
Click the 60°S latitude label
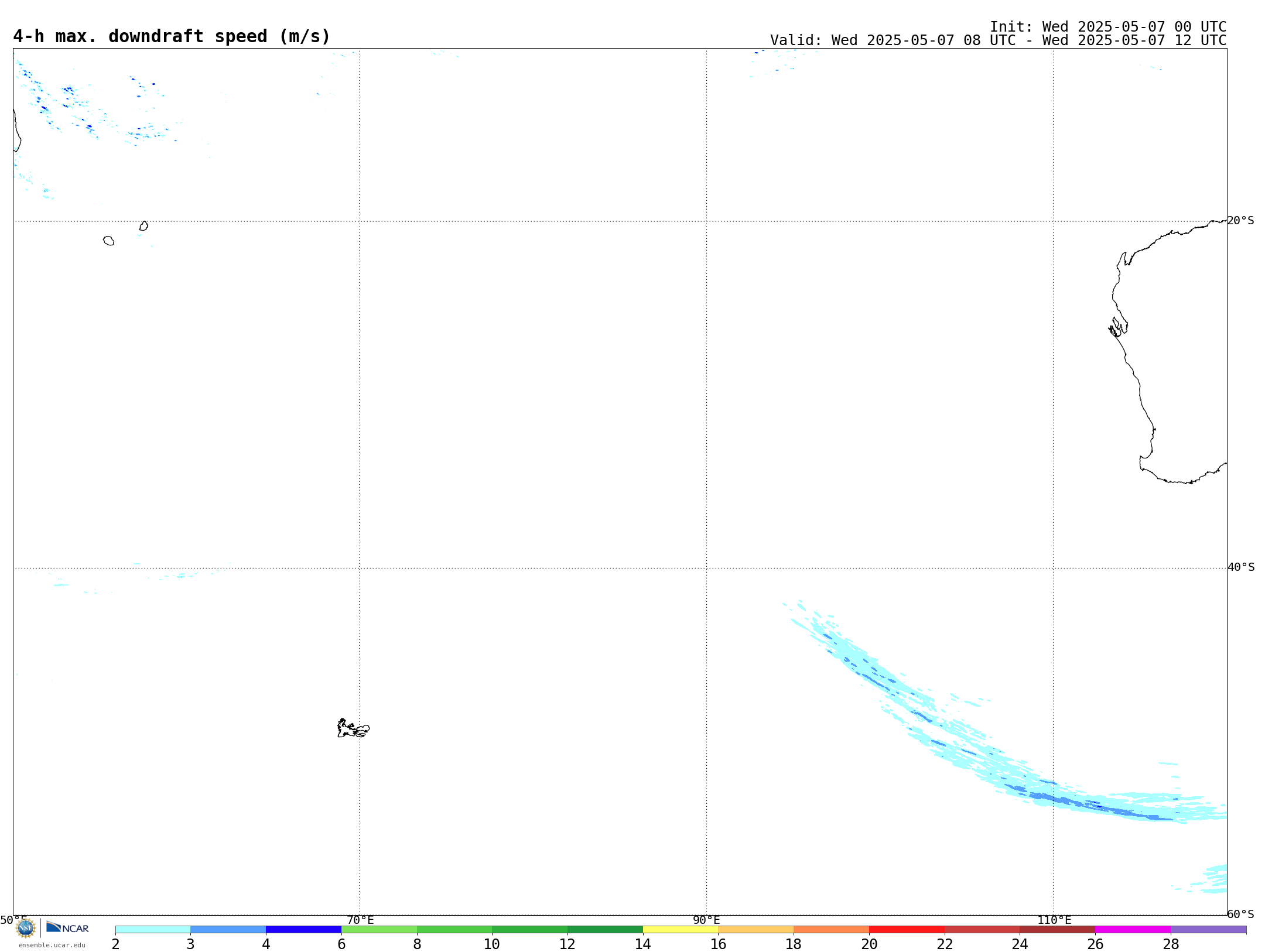pos(1240,914)
